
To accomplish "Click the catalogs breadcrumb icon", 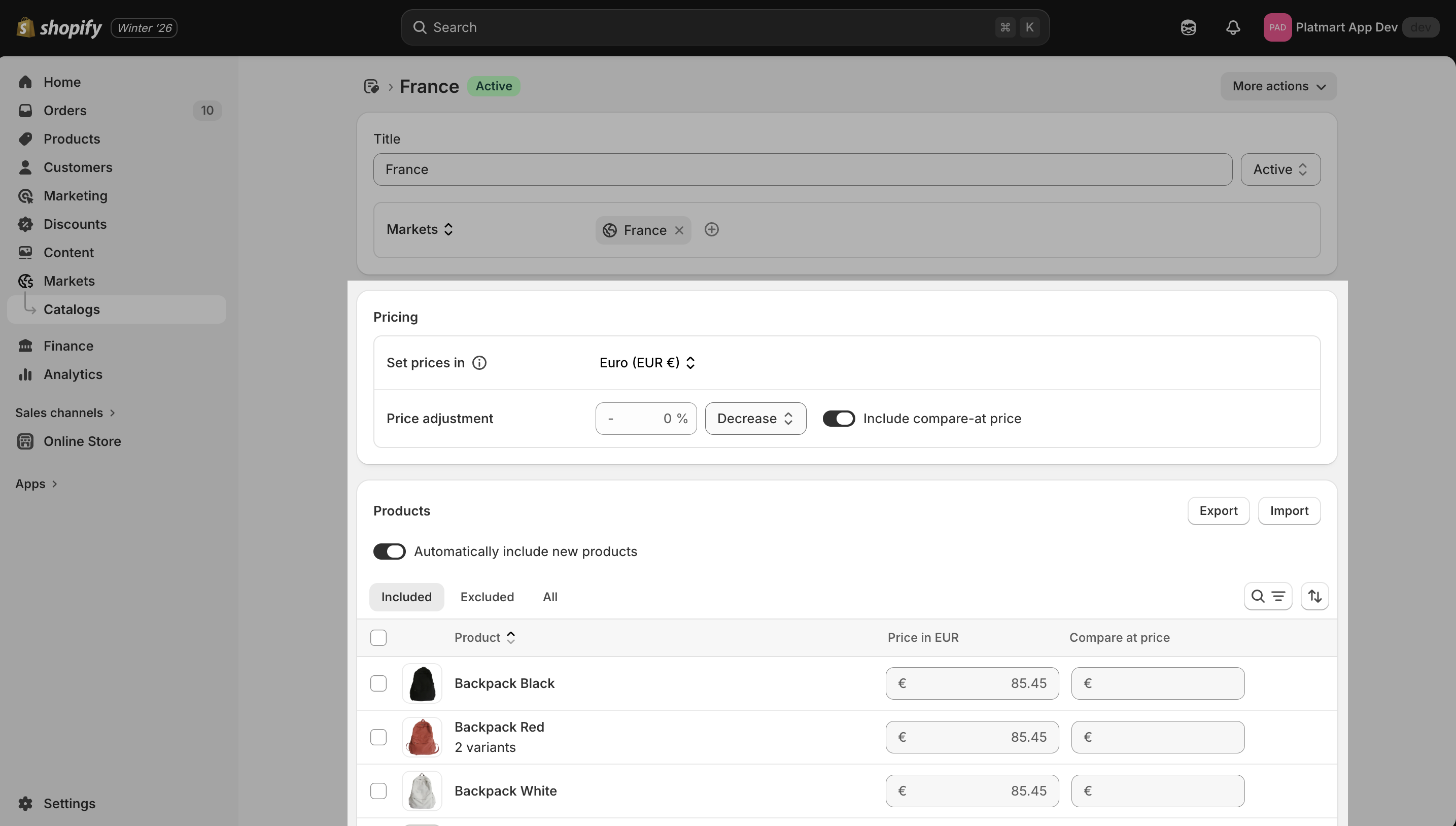I will (x=371, y=86).
